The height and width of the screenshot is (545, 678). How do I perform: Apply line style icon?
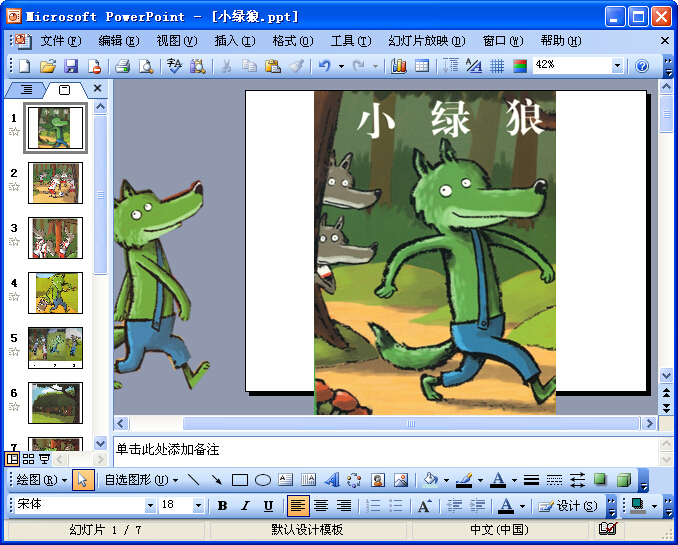(531, 480)
